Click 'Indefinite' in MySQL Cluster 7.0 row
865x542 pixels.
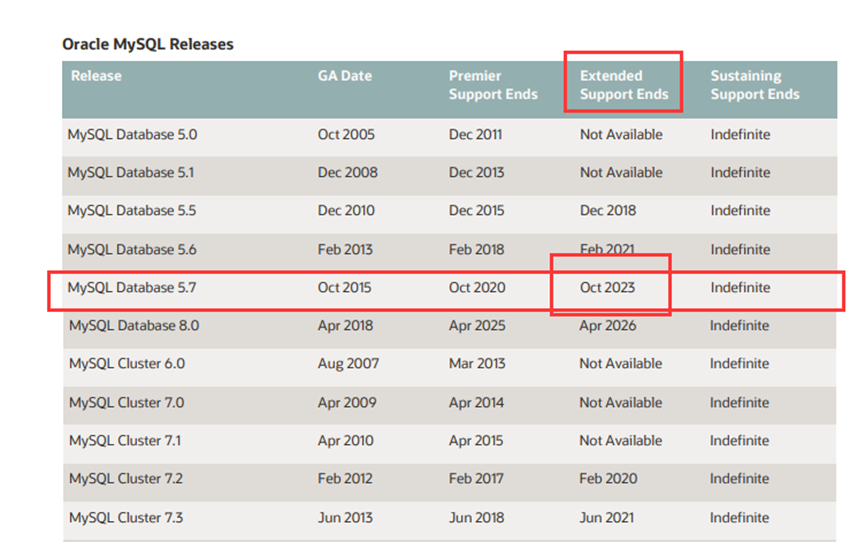click(739, 403)
